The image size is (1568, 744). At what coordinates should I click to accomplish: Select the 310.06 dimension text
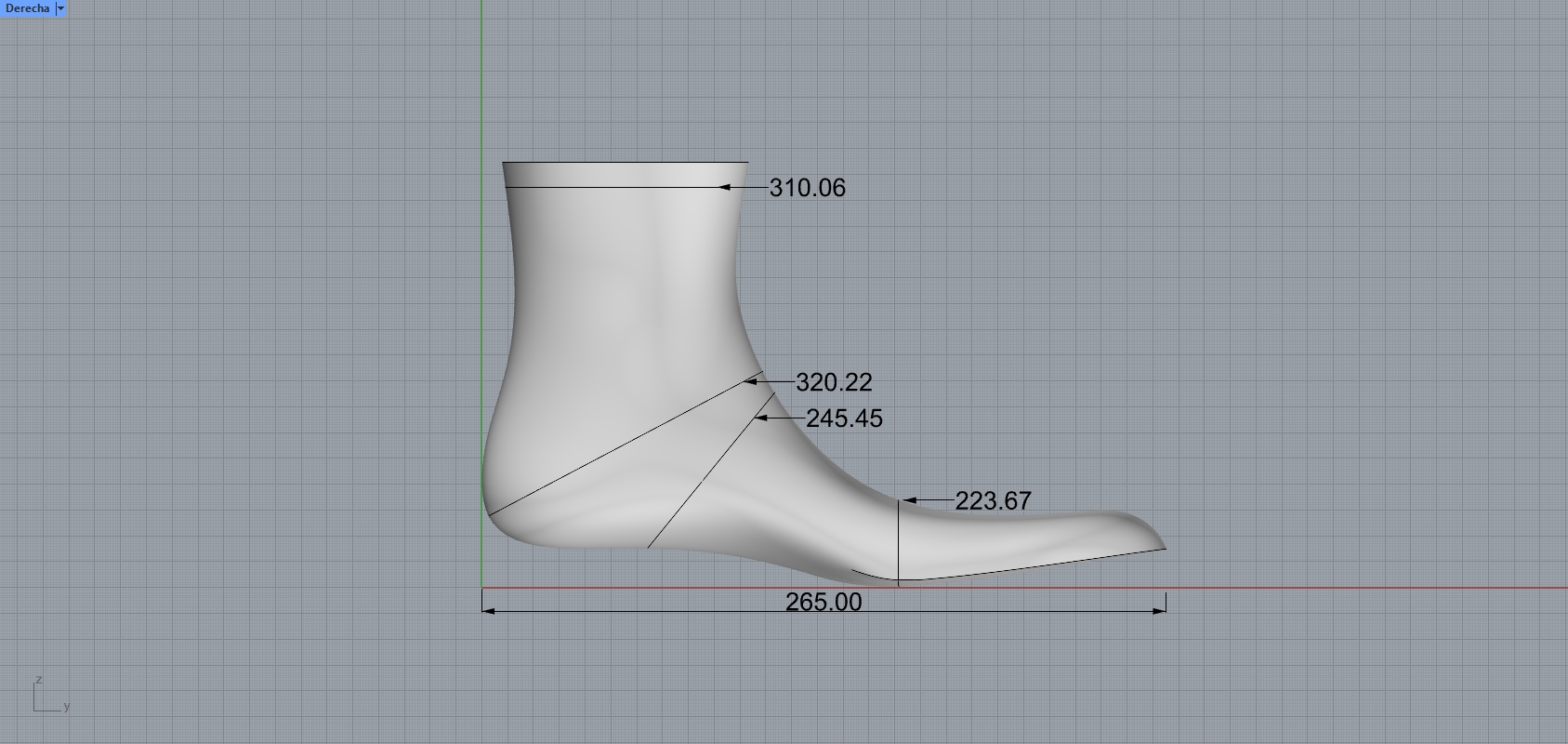pyautogui.click(x=808, y=188)
